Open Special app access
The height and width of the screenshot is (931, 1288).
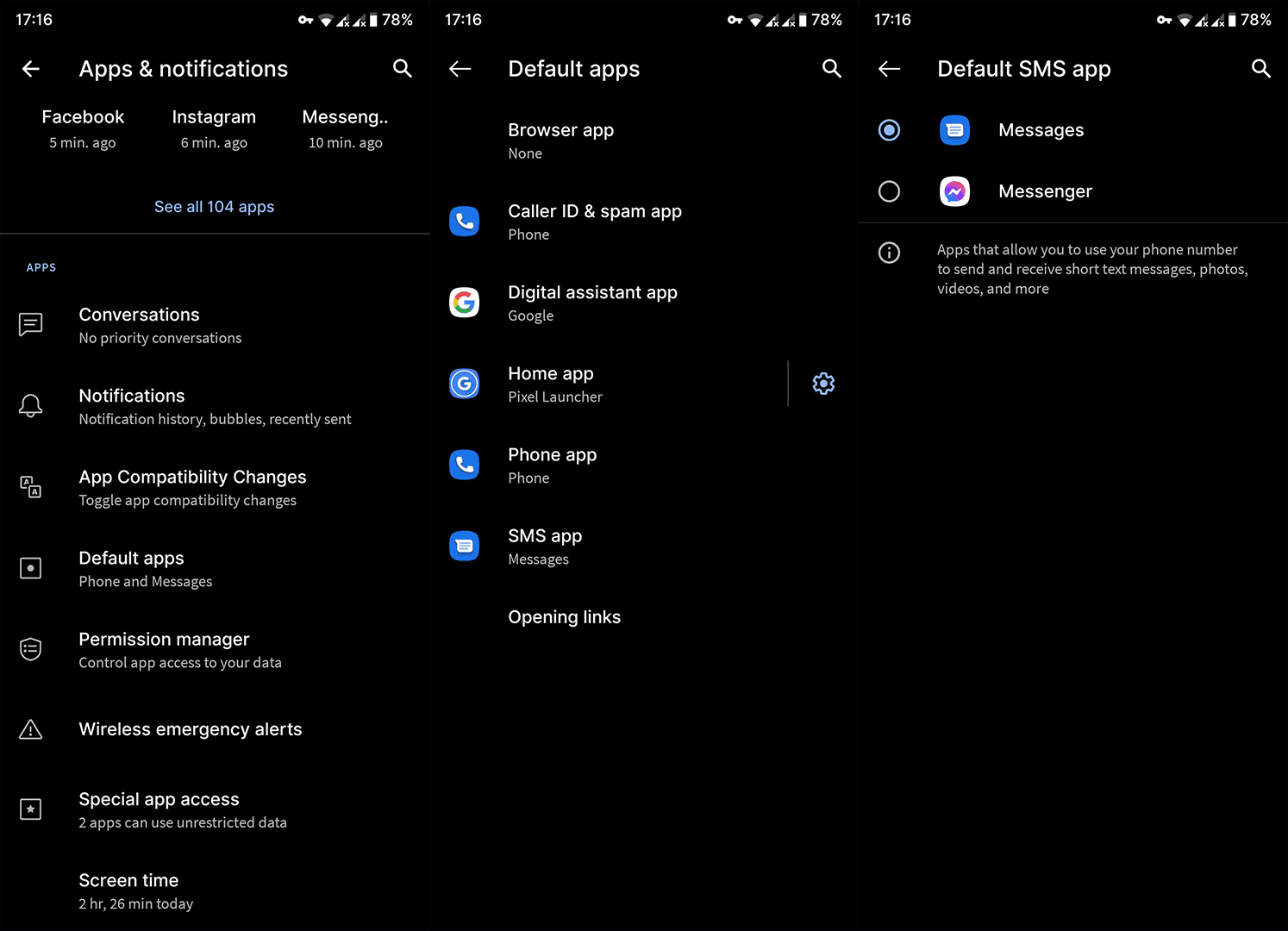(215, 810)
